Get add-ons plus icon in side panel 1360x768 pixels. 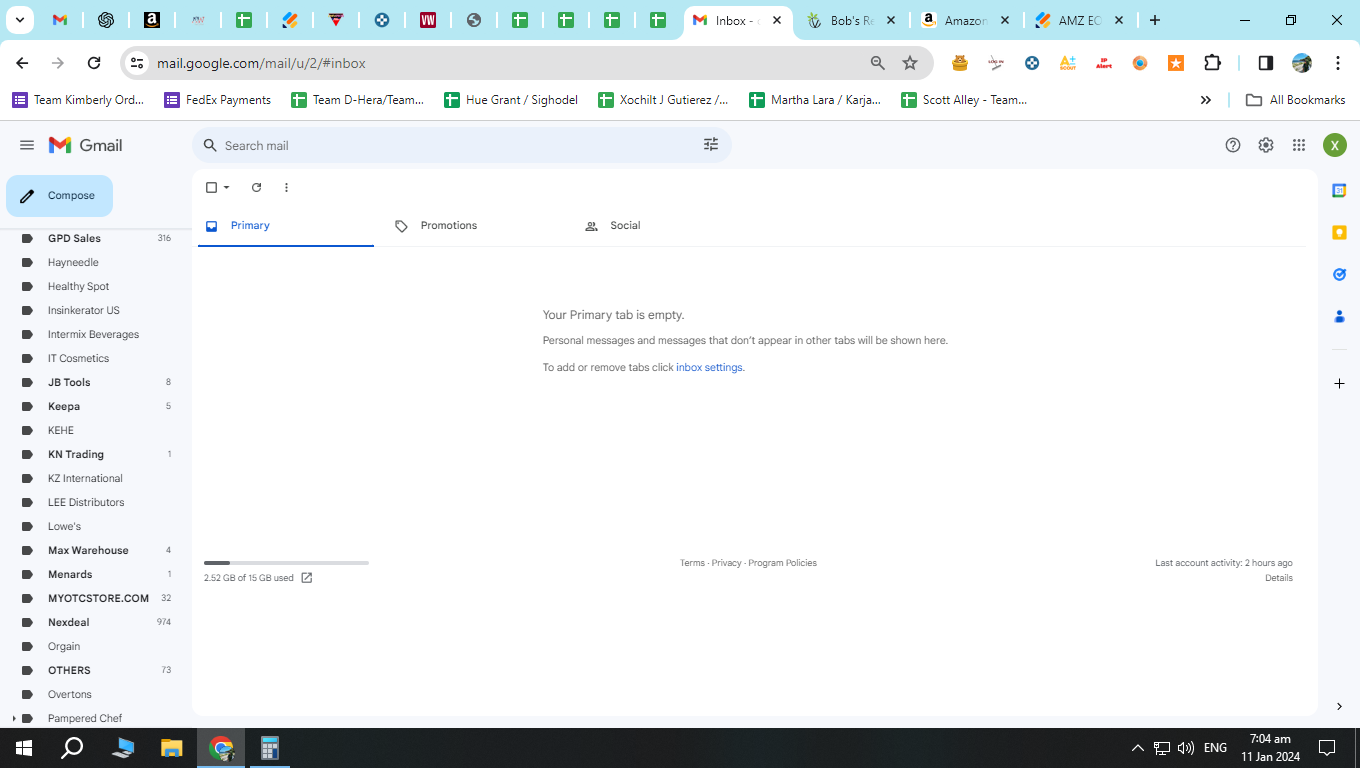(1339, 383)
